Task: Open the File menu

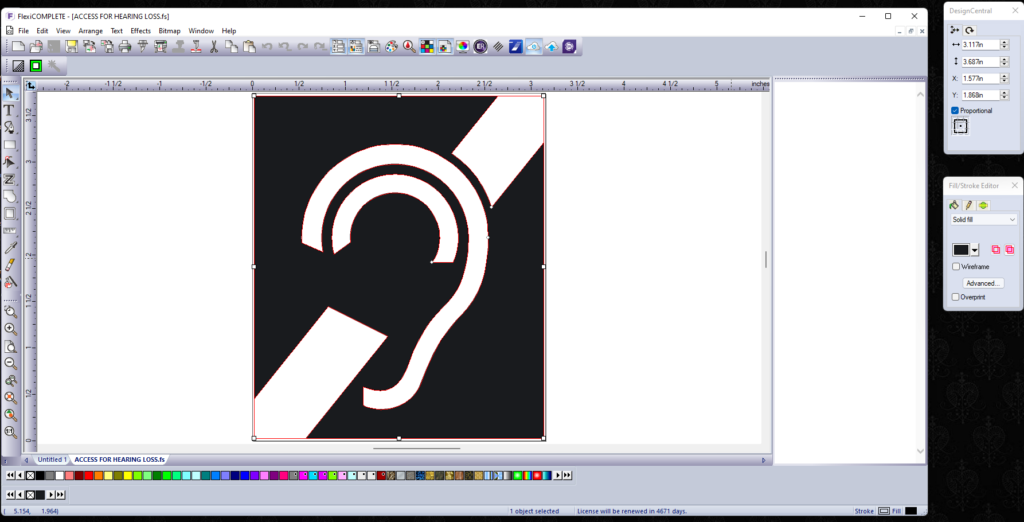Action: tap(24, 31)
